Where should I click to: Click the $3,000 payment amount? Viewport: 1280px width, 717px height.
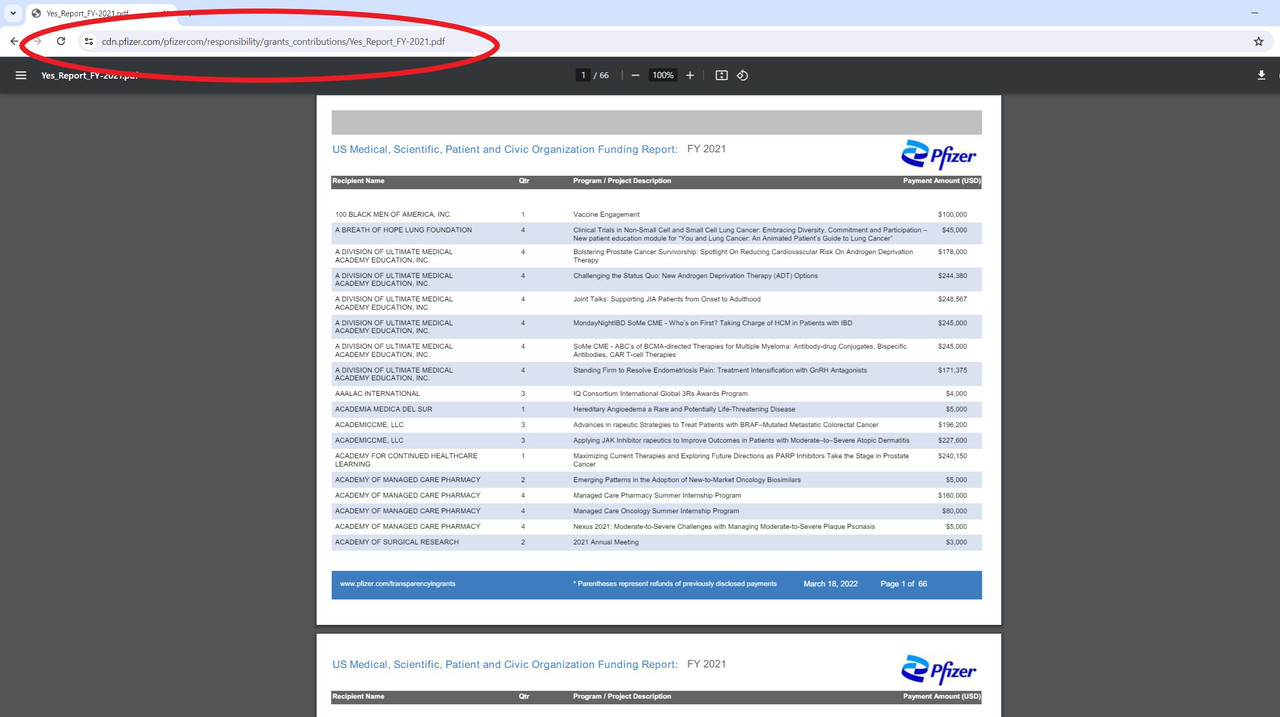point(956,542)
